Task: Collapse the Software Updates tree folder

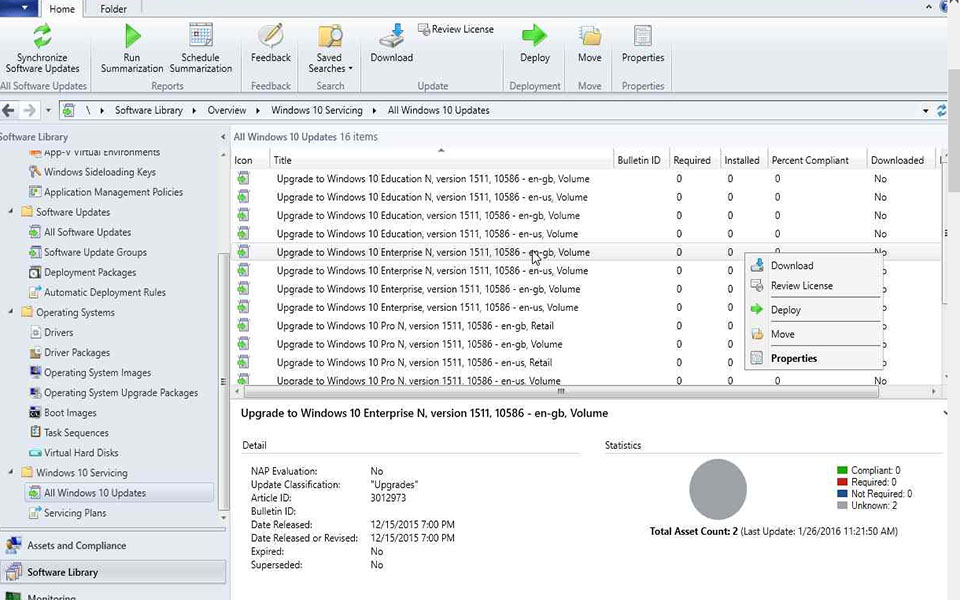Action: click(x=10, y=211)
